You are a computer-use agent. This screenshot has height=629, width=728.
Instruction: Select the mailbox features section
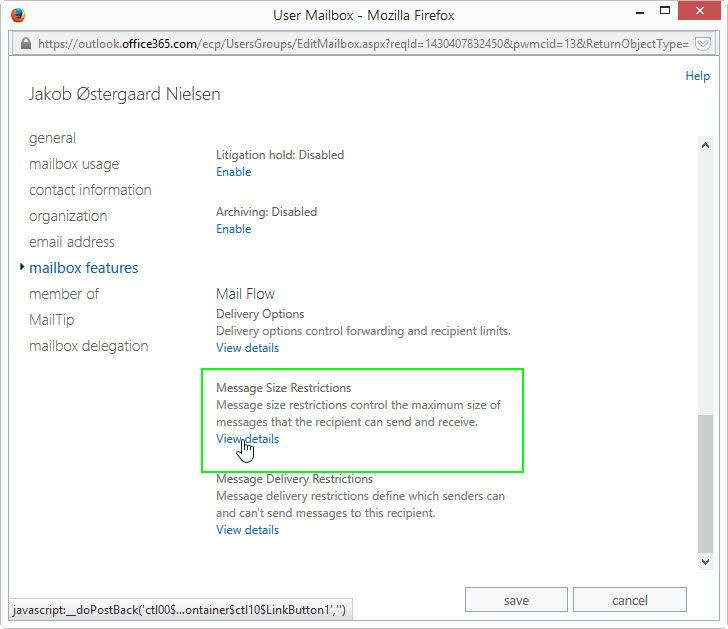[x=84, y=268]
